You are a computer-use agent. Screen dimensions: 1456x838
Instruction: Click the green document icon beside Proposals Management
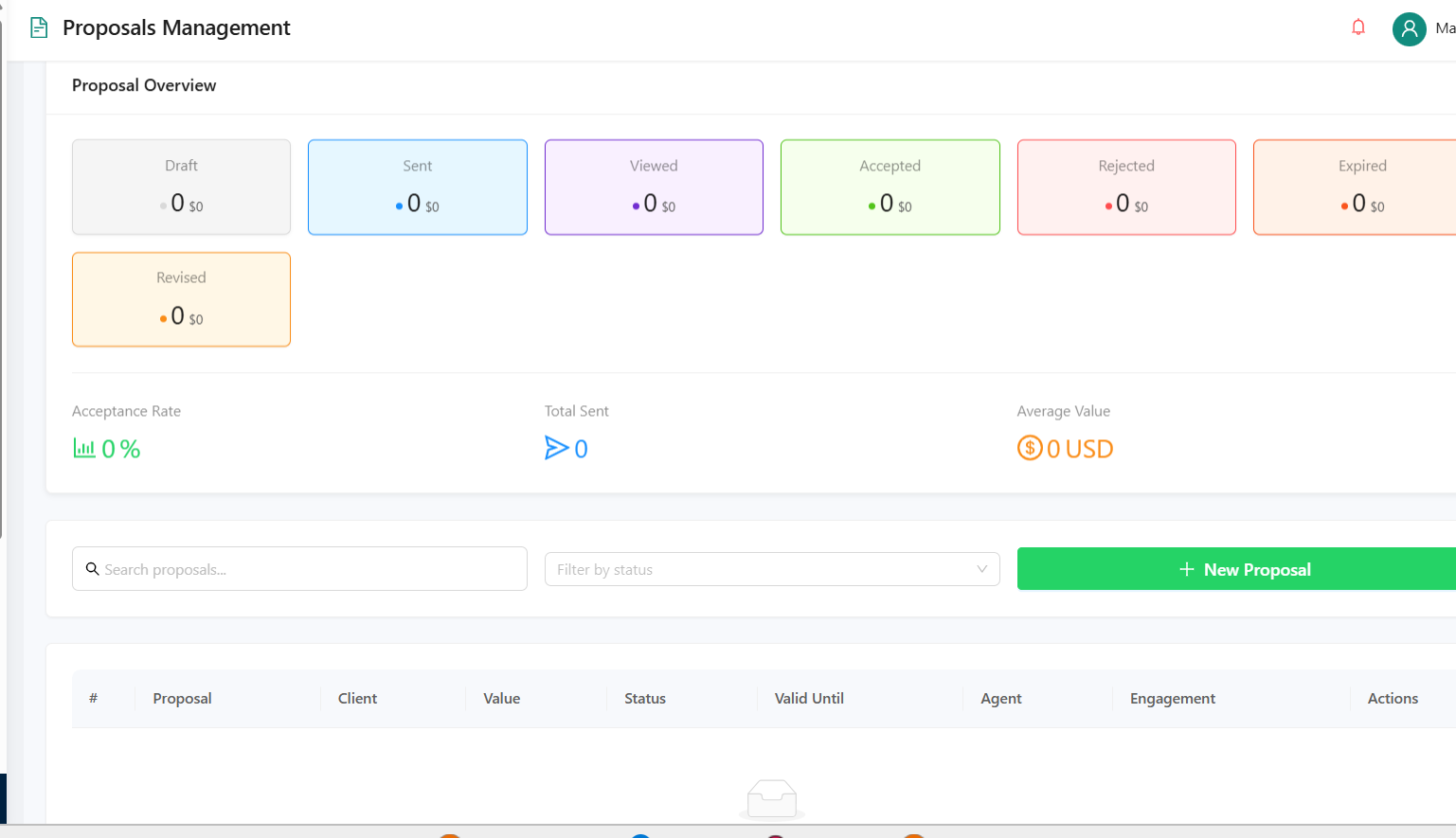[x=38, y=27]
